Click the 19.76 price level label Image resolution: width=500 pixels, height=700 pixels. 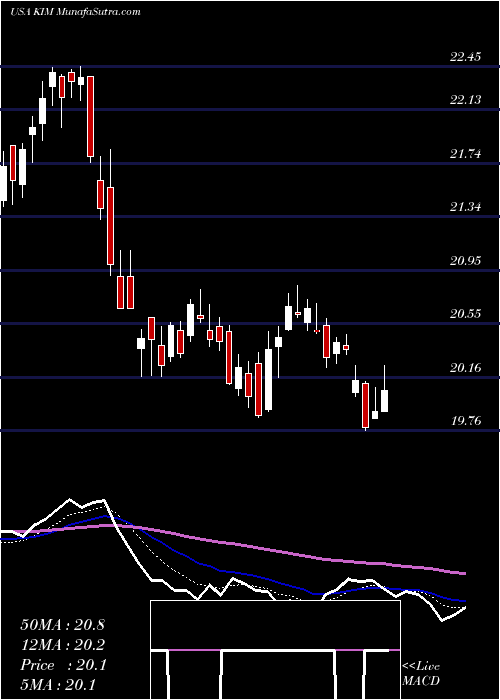point(466,421)
